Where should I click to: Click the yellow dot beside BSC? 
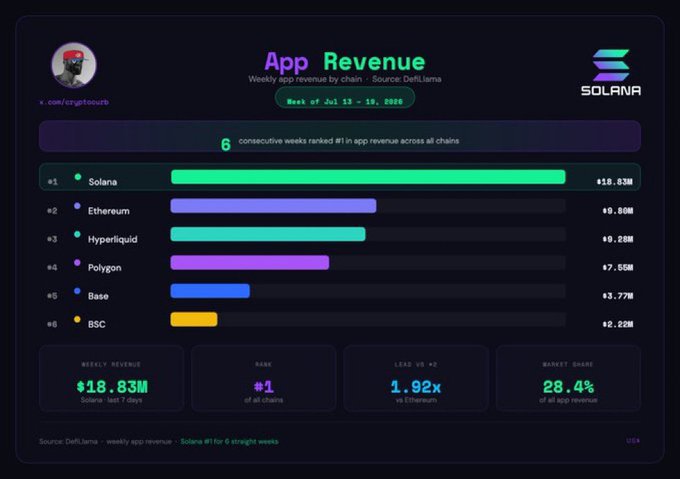(x=77, y=319)
